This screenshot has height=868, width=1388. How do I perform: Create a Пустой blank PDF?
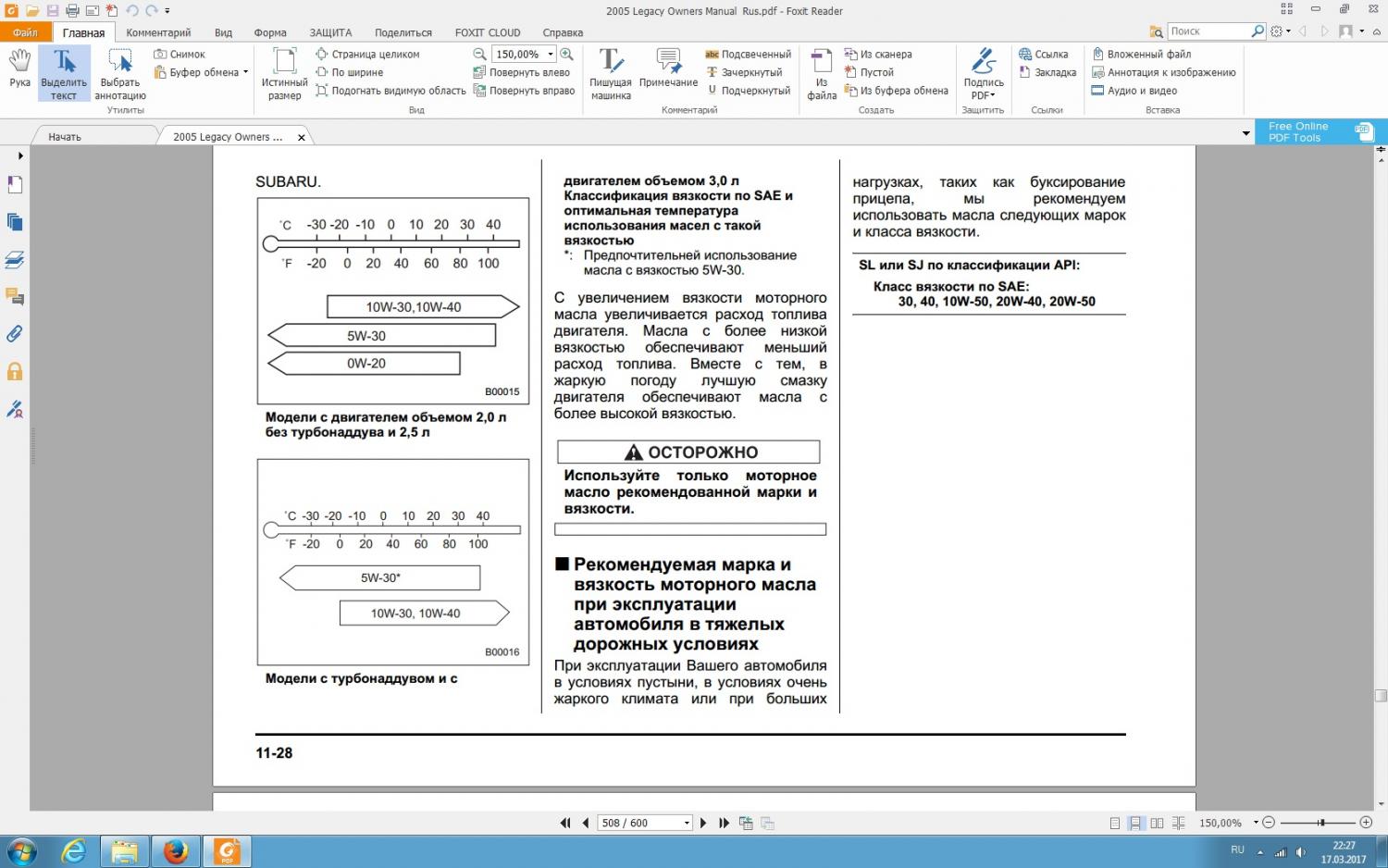tap(869, 72)
